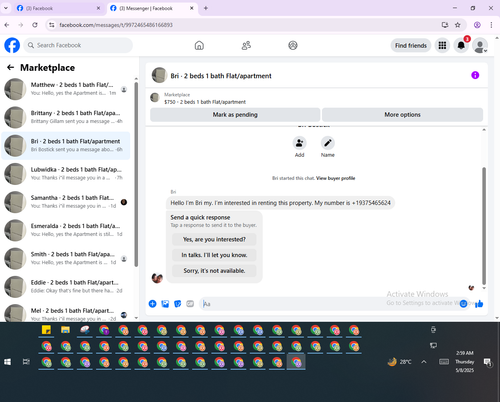Choose a sticker icon in composer
The image size is (500, 402).
tap(178, 304)
